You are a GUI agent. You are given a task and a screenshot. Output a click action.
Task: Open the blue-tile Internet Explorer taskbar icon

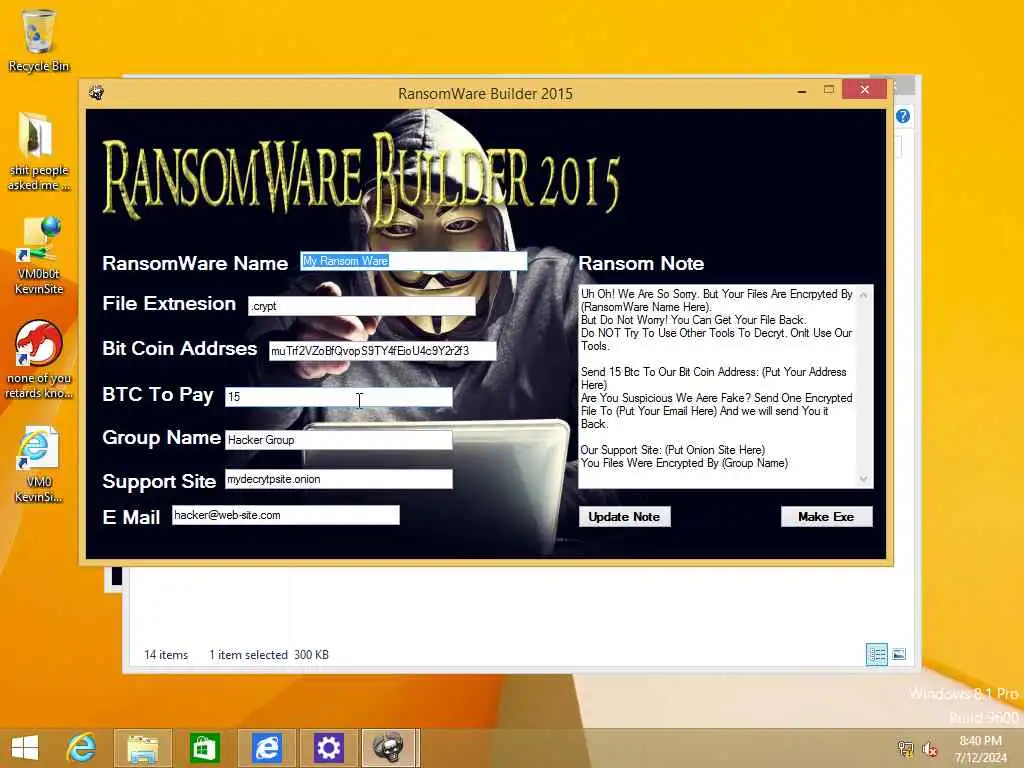point(266,748)
